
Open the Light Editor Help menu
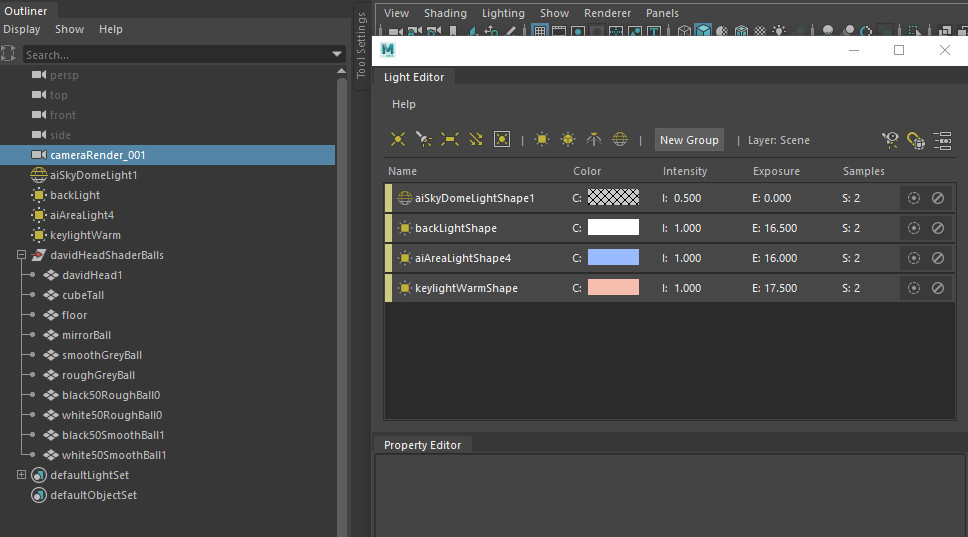404,104
